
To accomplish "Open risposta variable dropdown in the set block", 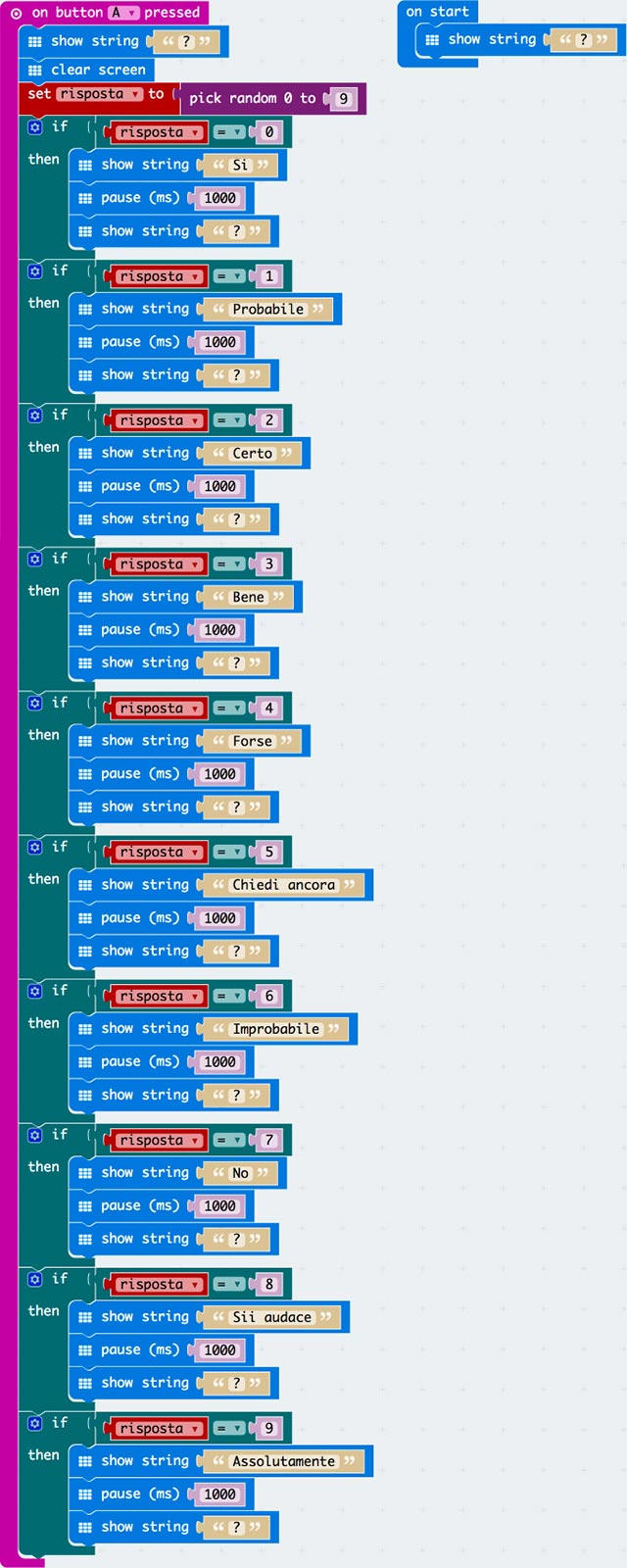I will 99,94.
